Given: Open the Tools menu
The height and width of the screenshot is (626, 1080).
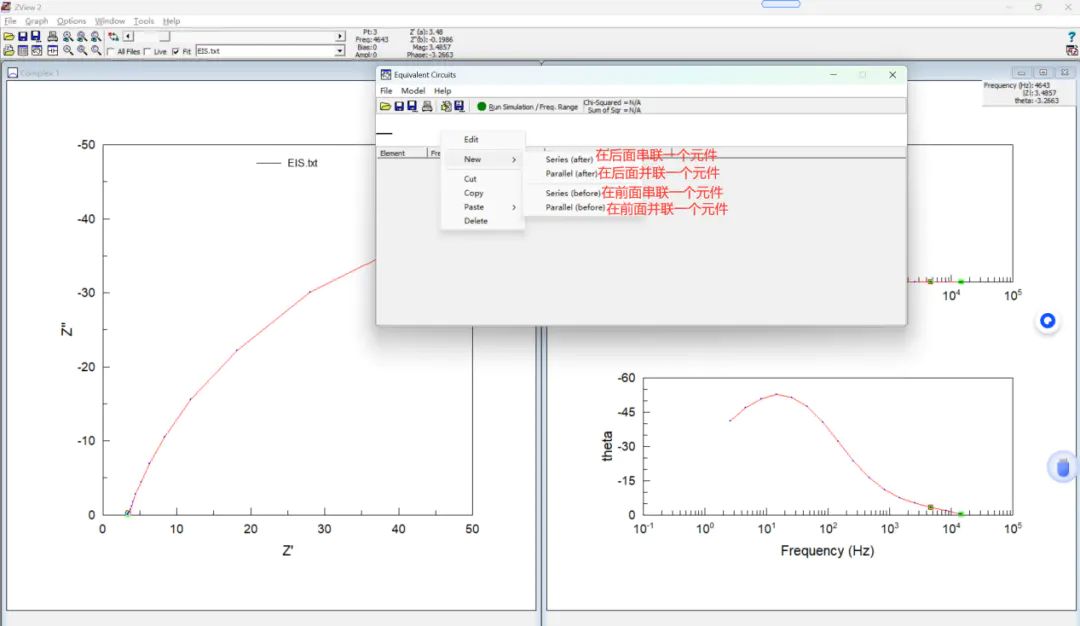Looking at the screenshot, I should coord(143,21).
